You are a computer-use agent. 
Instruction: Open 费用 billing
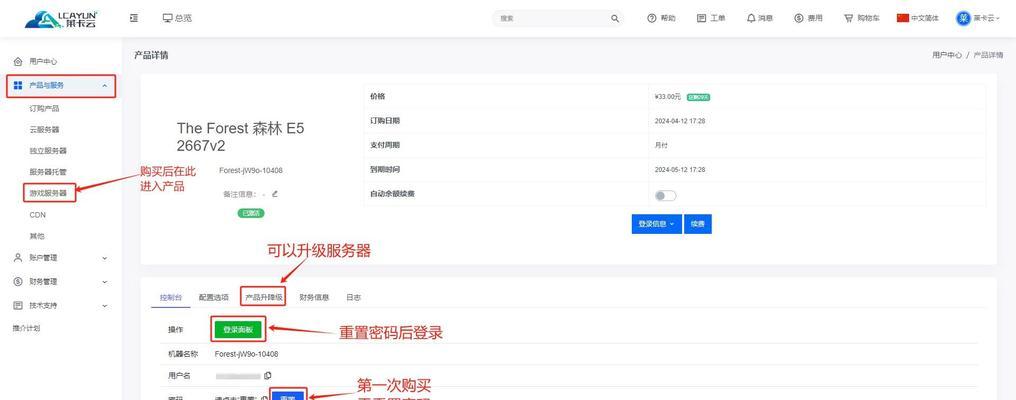click(x=808, y=18)
